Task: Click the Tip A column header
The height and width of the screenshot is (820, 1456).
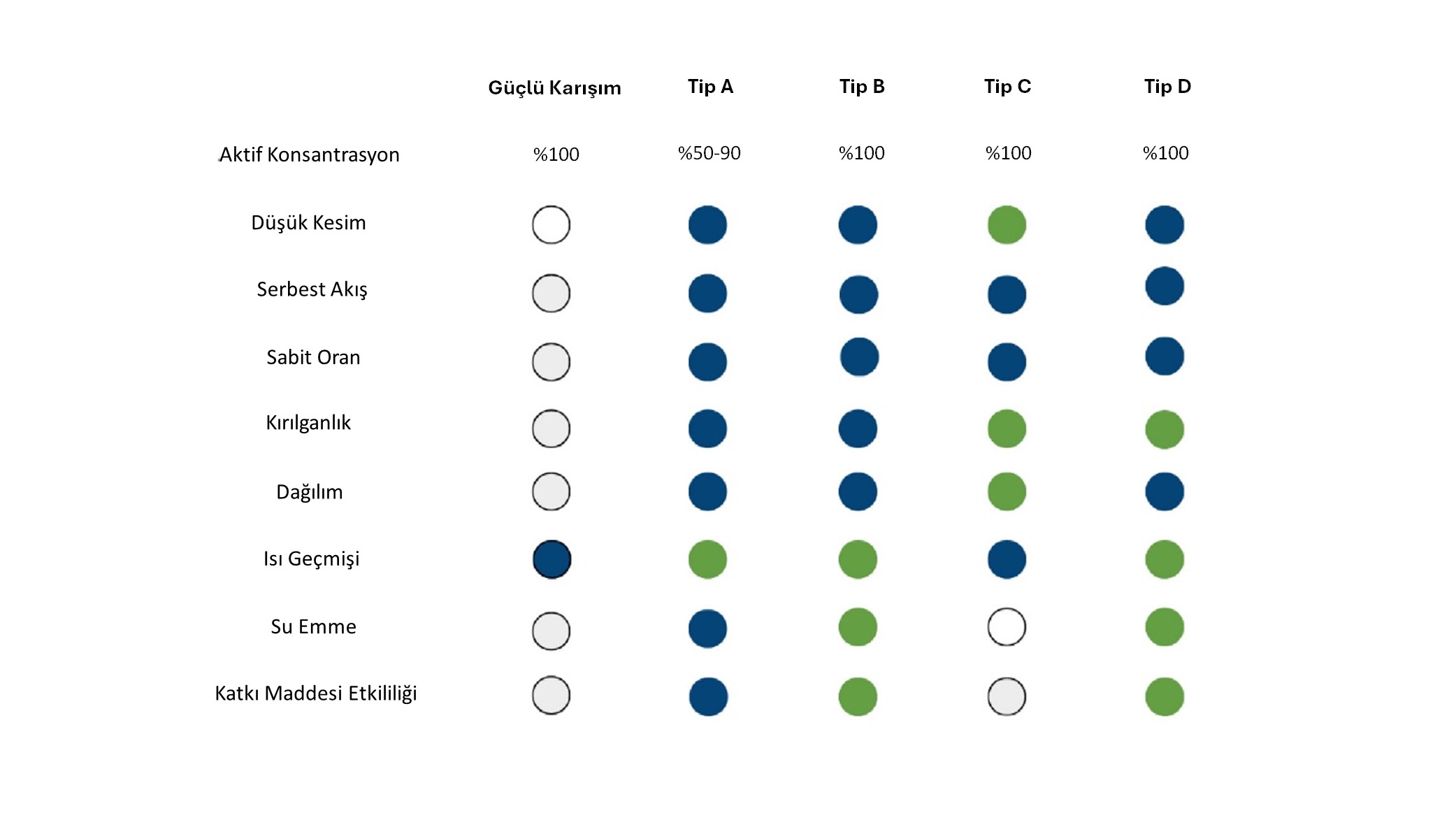Action: coord(710,87)
